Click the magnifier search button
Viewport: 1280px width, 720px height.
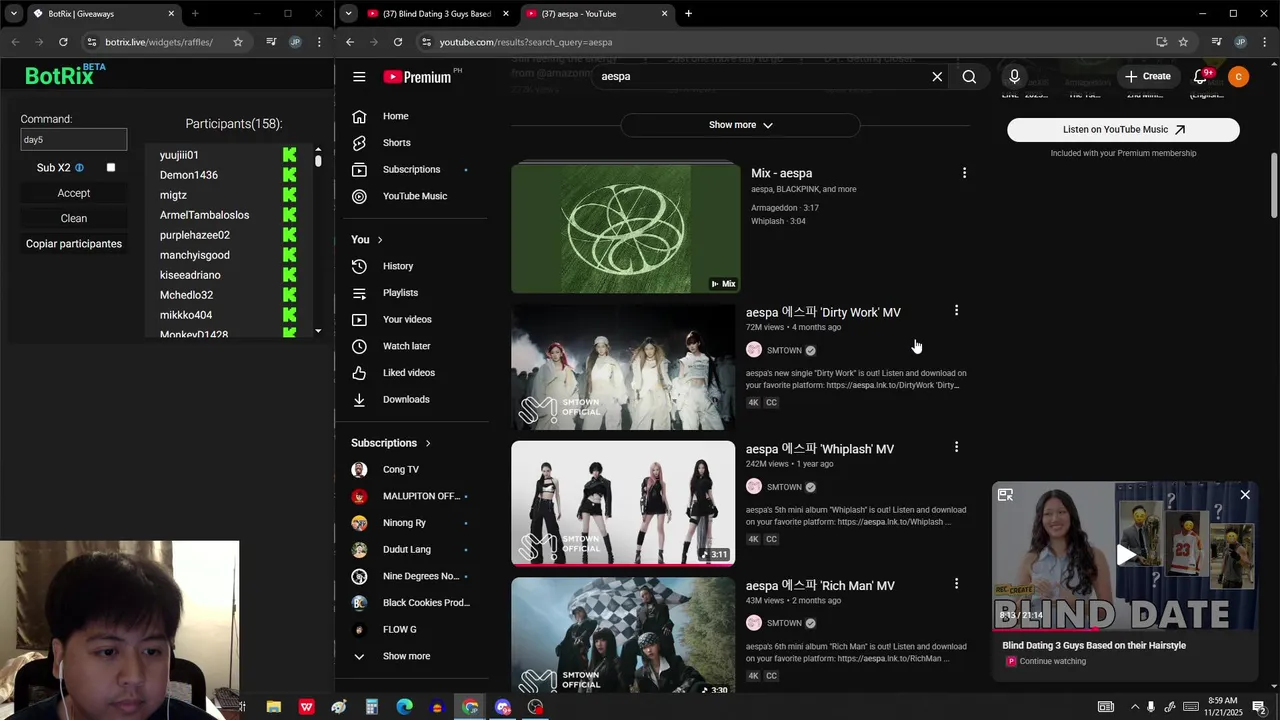pos(969,77)
